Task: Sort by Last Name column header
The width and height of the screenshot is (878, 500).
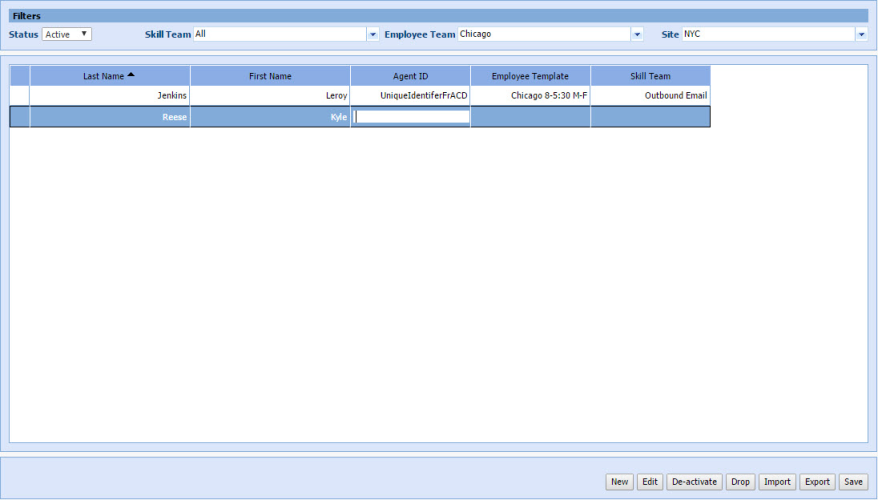Action: click(109, 76)
